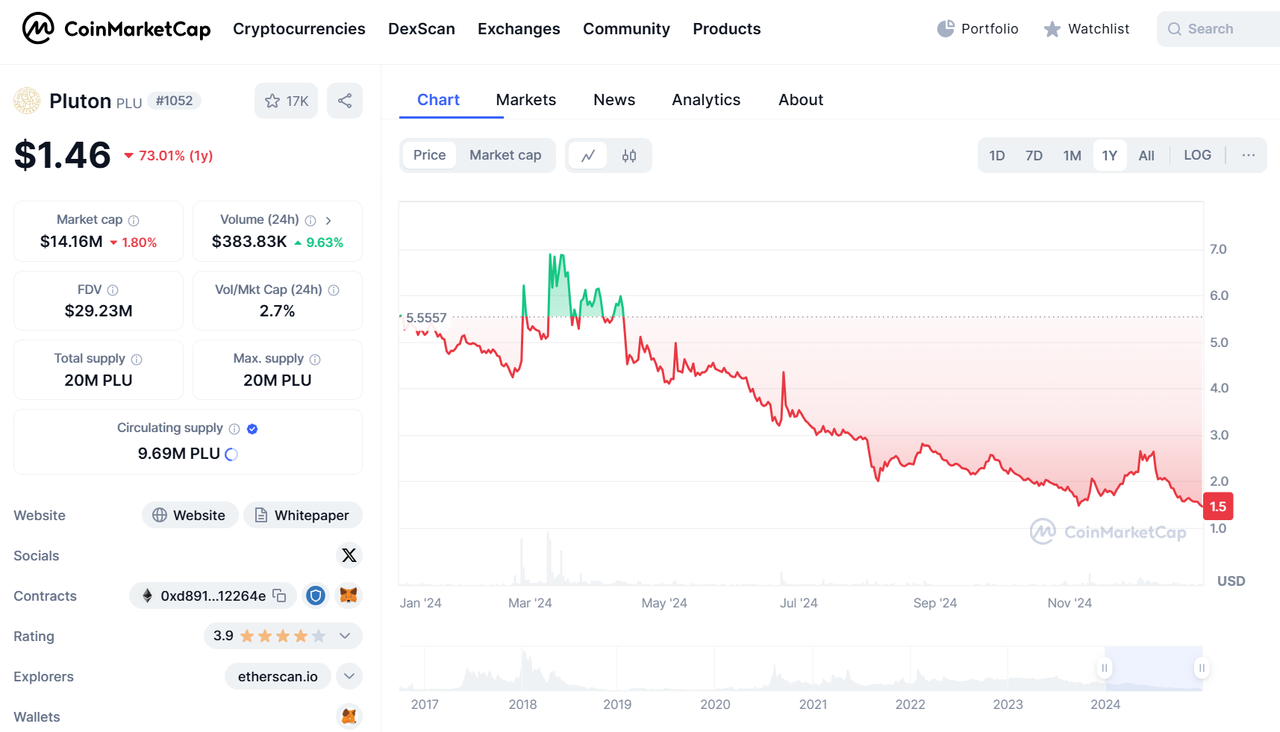Open the Analytics tab

tap(706, 100)
